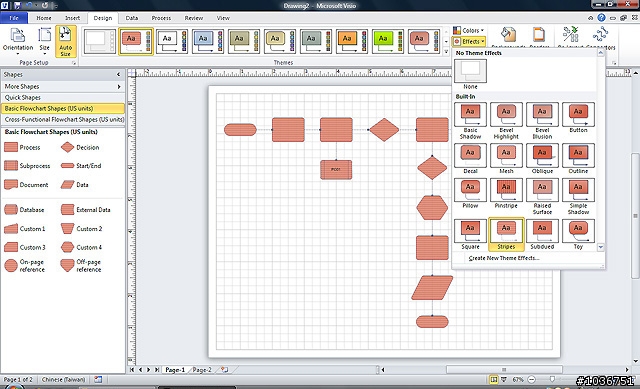Open the Colors dropdown
The image size is (640, 389).
tap(469, 30)
